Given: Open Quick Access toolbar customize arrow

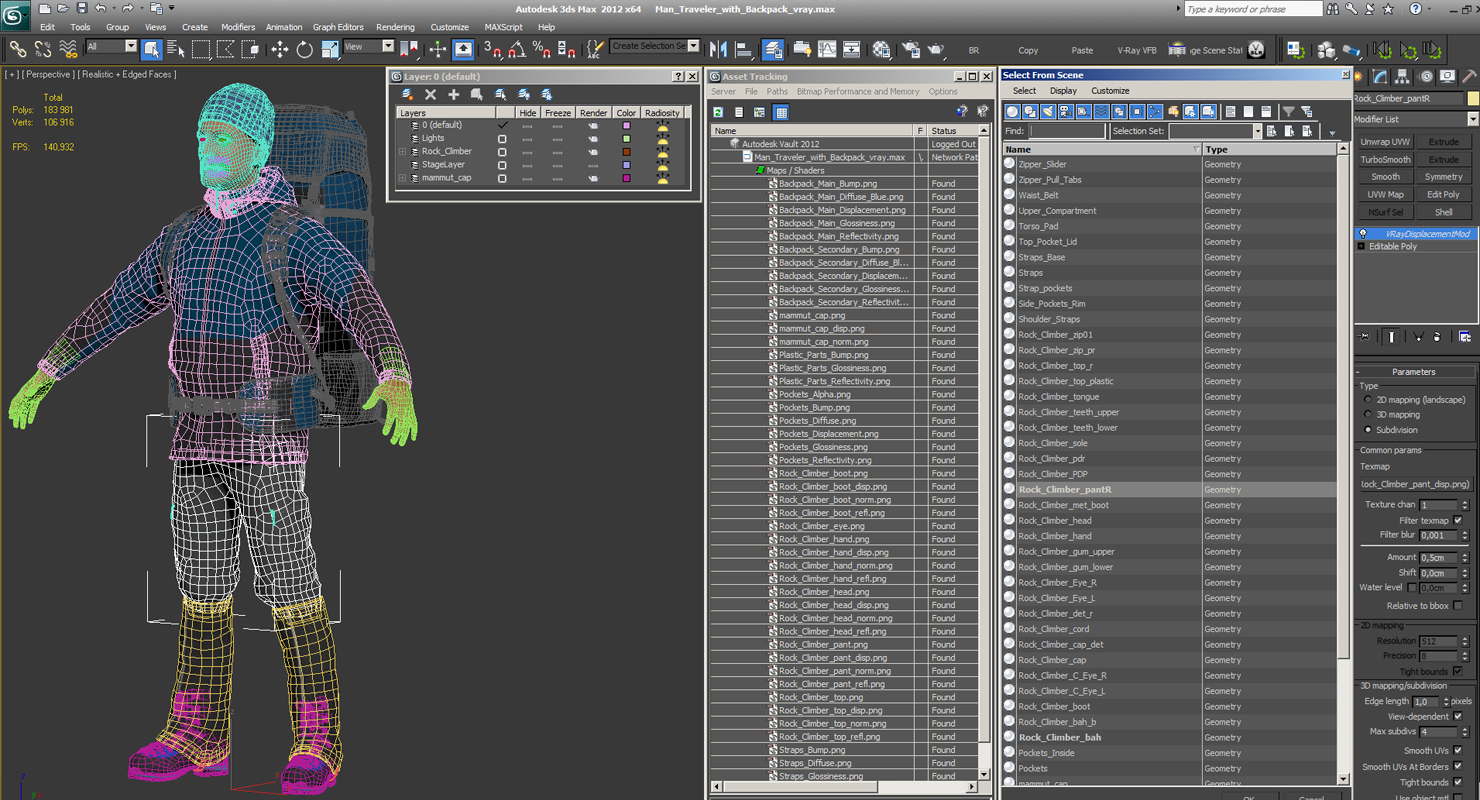Looking at the screenshot, I should click(x=172, y=8).
